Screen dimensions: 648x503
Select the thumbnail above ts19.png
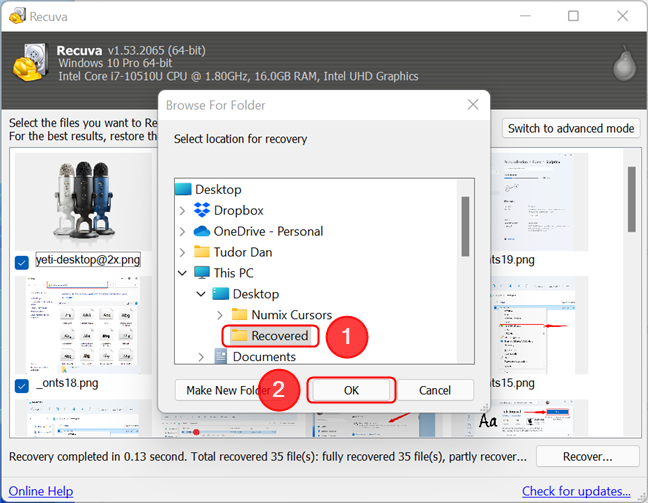point(539,202)
